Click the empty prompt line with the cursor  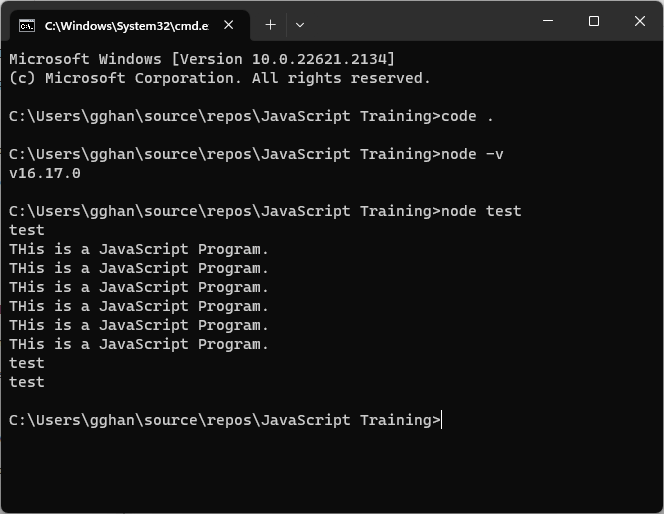(225, 420)
